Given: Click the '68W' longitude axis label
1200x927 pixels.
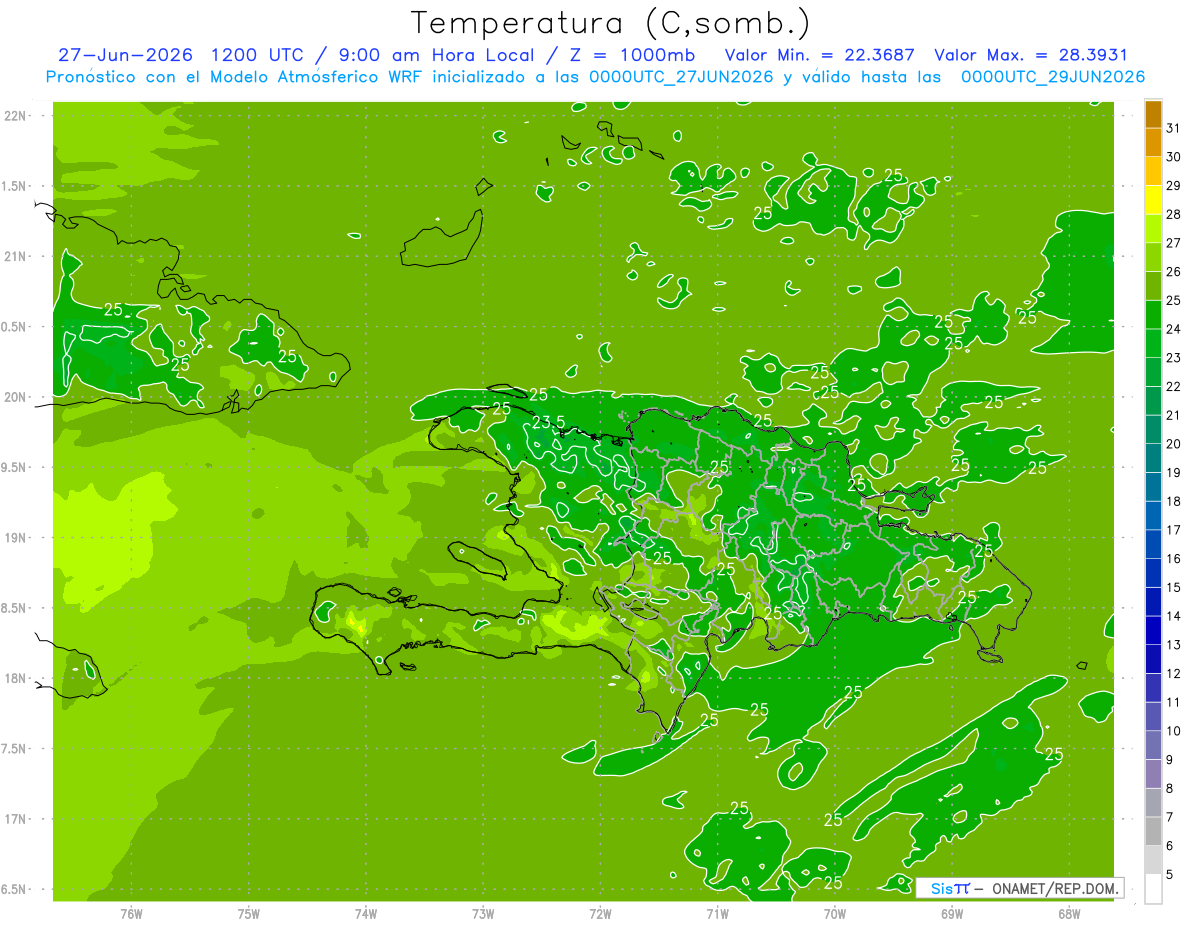Looking at the screenshot, I should [1069, 913].
